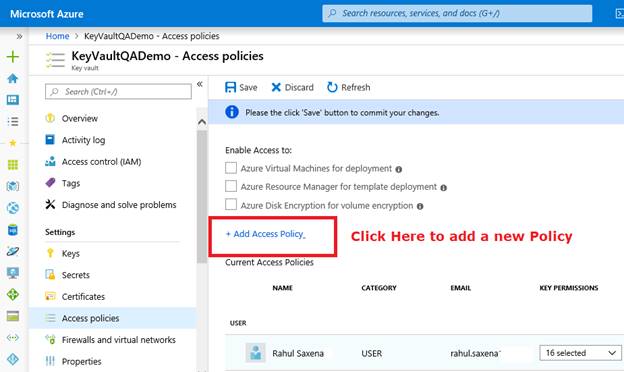Viewport: 624px width, 372px height.
Task: Focus the Key vault menu Search (Ctrl+/) field
Action: pos(118,92)
